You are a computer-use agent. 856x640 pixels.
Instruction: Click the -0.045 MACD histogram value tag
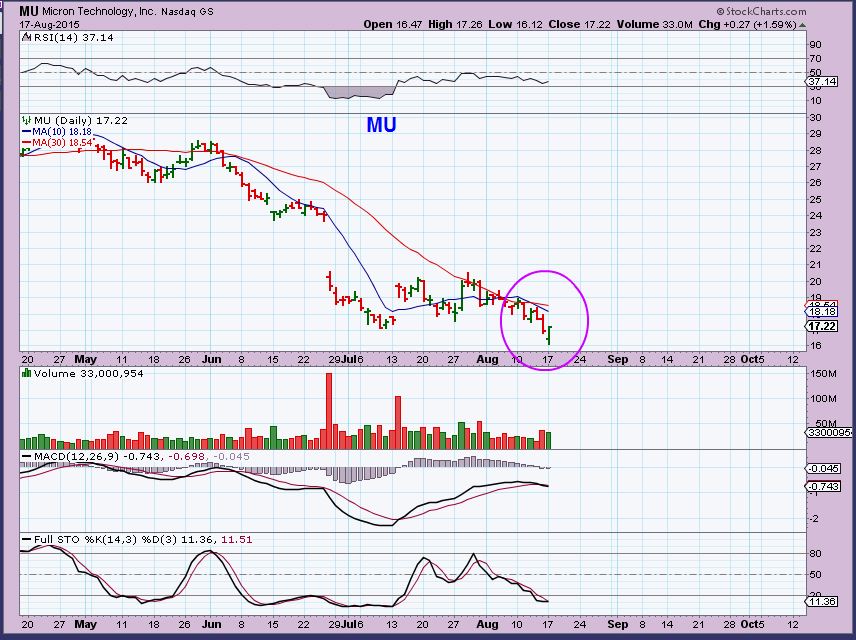[x=823, y=469]
